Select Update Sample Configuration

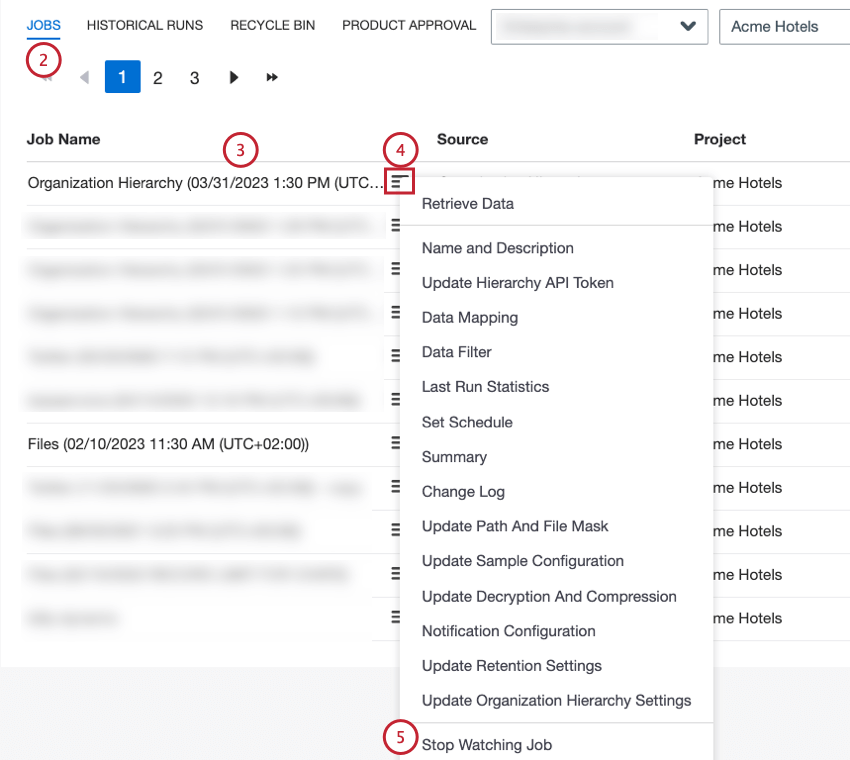523,561
